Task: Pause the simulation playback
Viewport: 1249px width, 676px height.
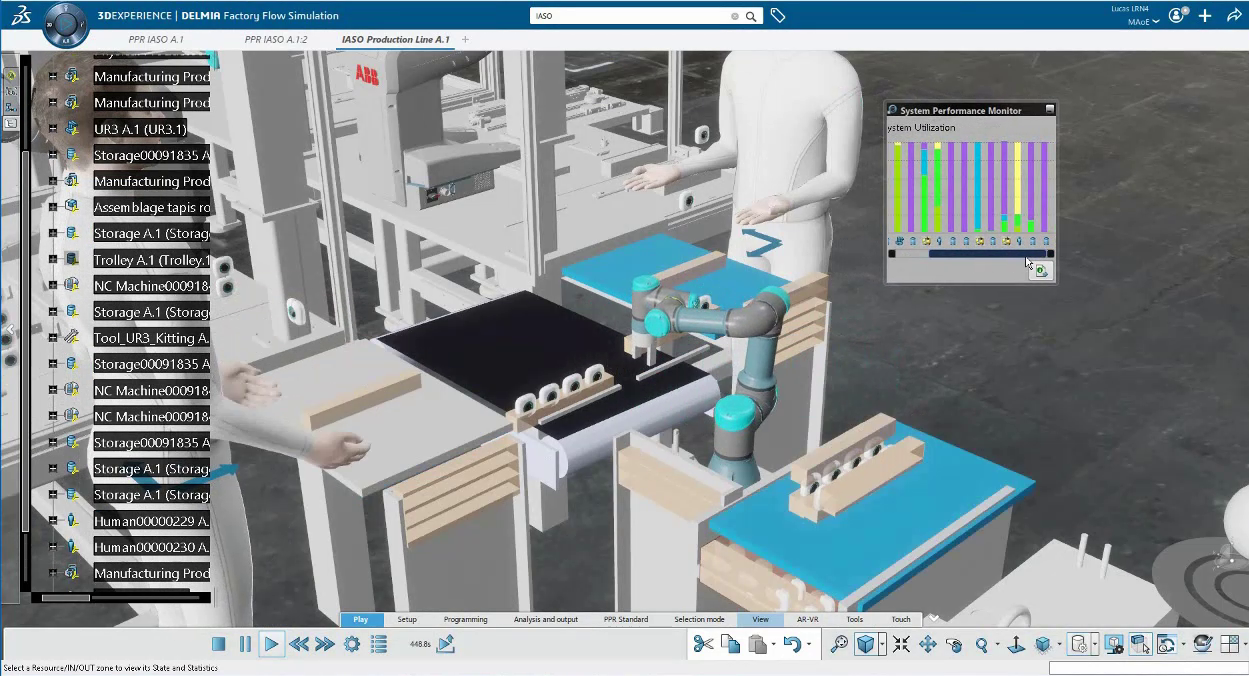Action: click(245, 645)
